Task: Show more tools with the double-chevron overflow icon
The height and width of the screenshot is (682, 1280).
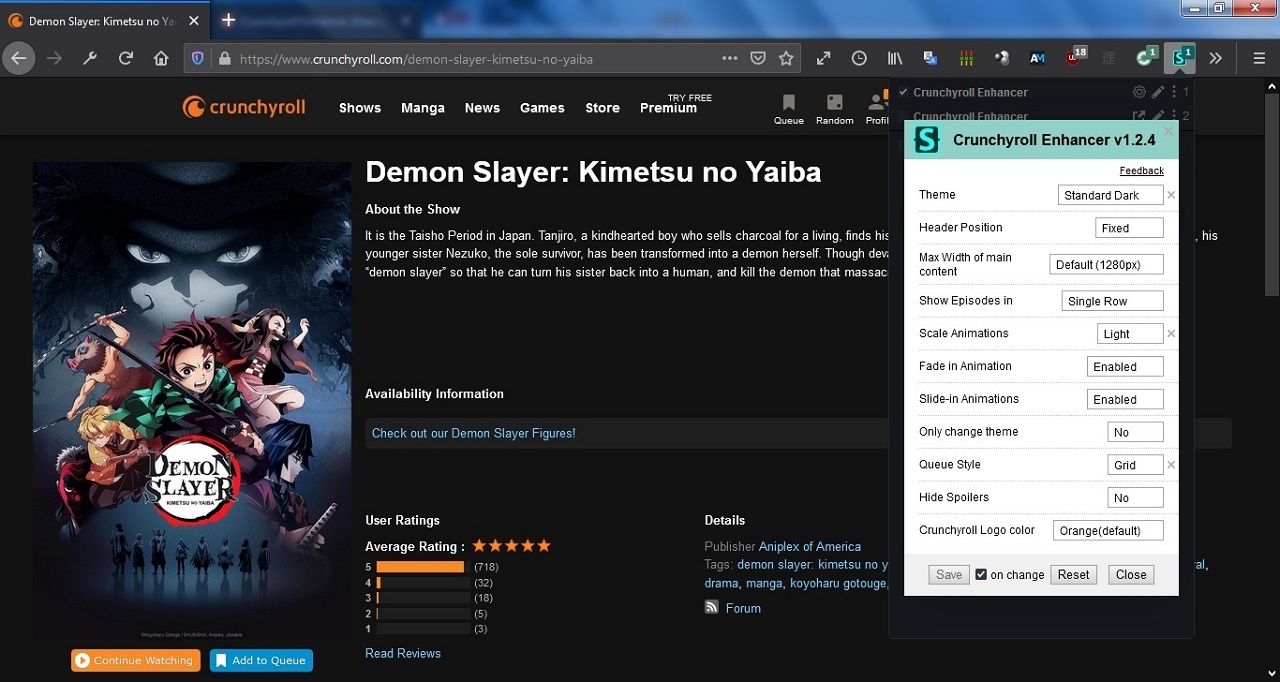Action: pos(1215,59)
